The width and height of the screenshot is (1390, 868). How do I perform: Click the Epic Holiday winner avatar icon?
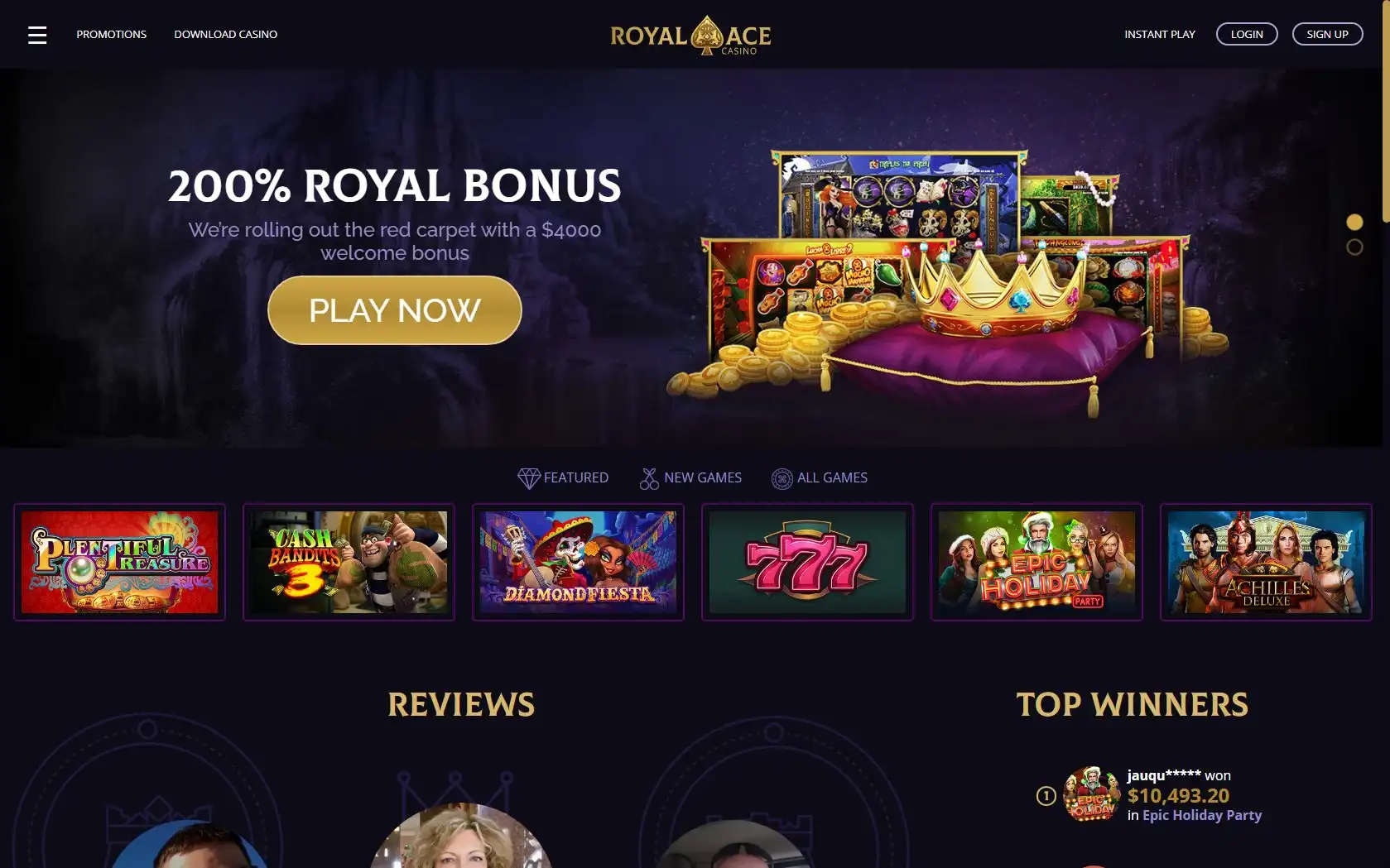coord(1091,794)
